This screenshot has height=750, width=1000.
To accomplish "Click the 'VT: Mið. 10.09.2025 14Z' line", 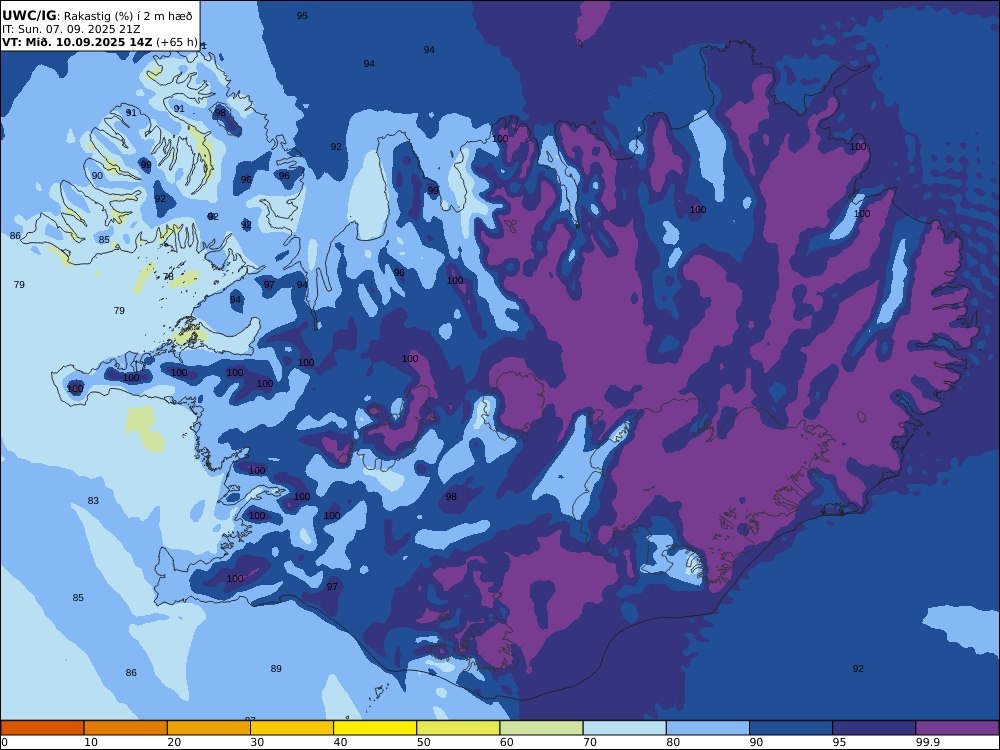I will pos(77,42).
